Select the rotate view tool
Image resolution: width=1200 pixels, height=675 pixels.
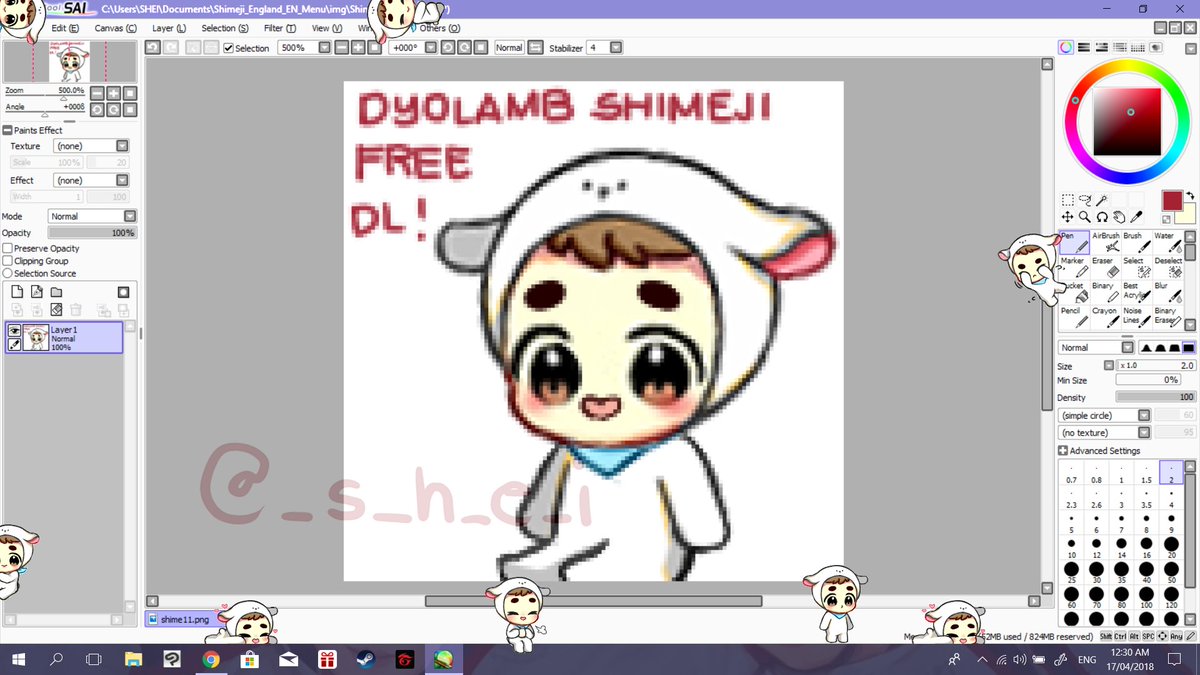(1102, 216)
